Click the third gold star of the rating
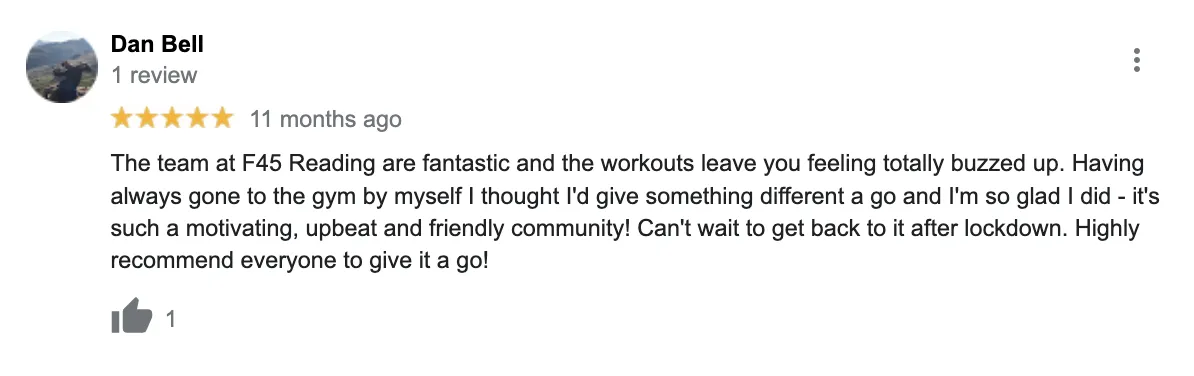The image size is (1194, 376). (x=172, y=118)
